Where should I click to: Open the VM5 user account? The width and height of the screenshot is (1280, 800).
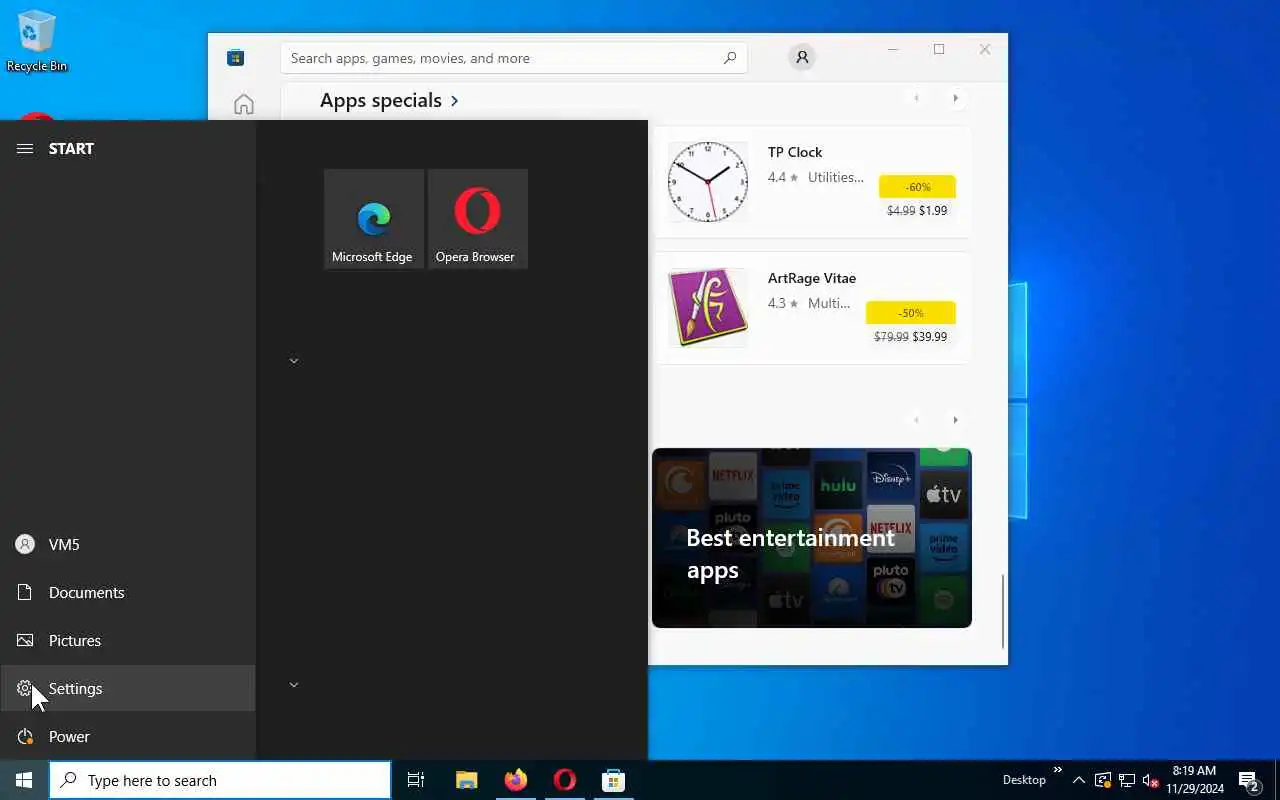click(x=128, y=544)
